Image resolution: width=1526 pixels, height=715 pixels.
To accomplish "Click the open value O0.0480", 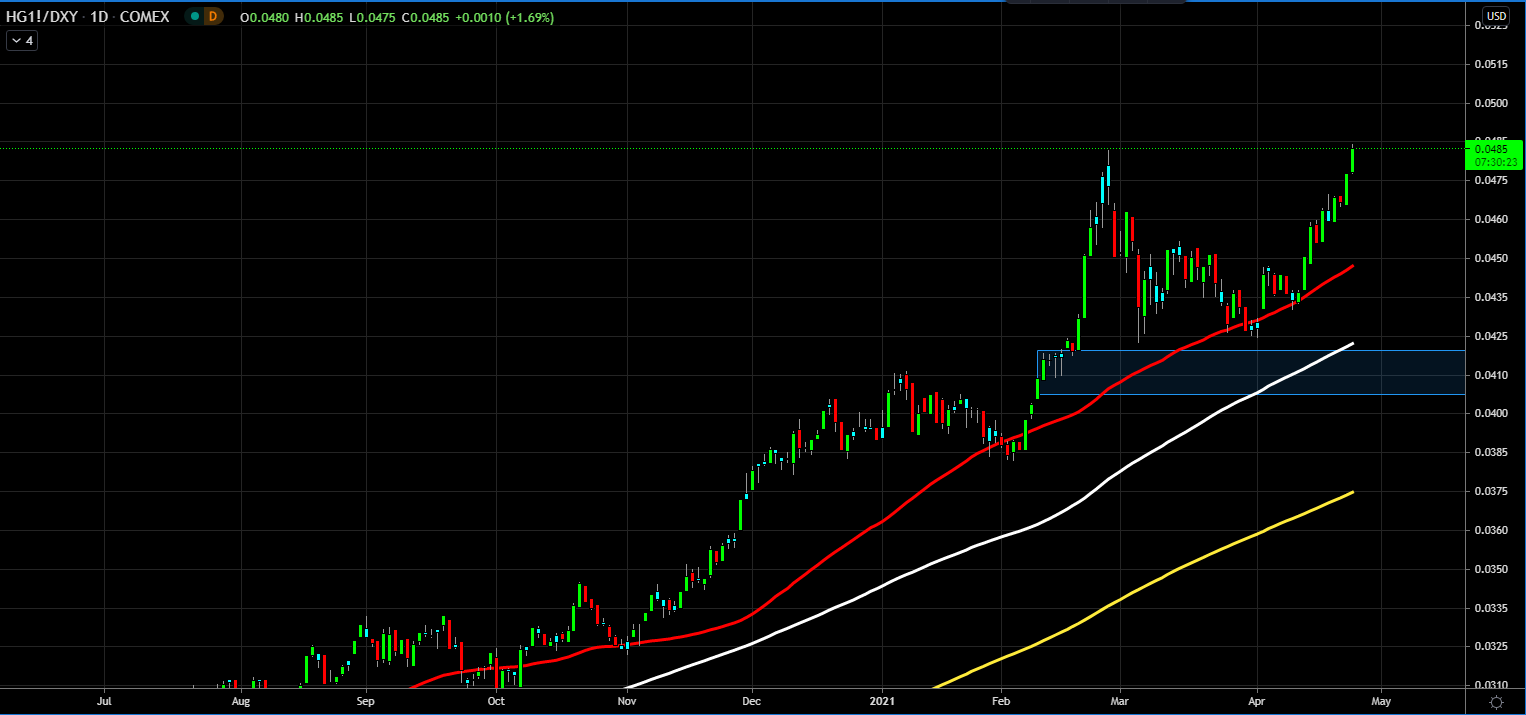I will click(x=266, y=17).
